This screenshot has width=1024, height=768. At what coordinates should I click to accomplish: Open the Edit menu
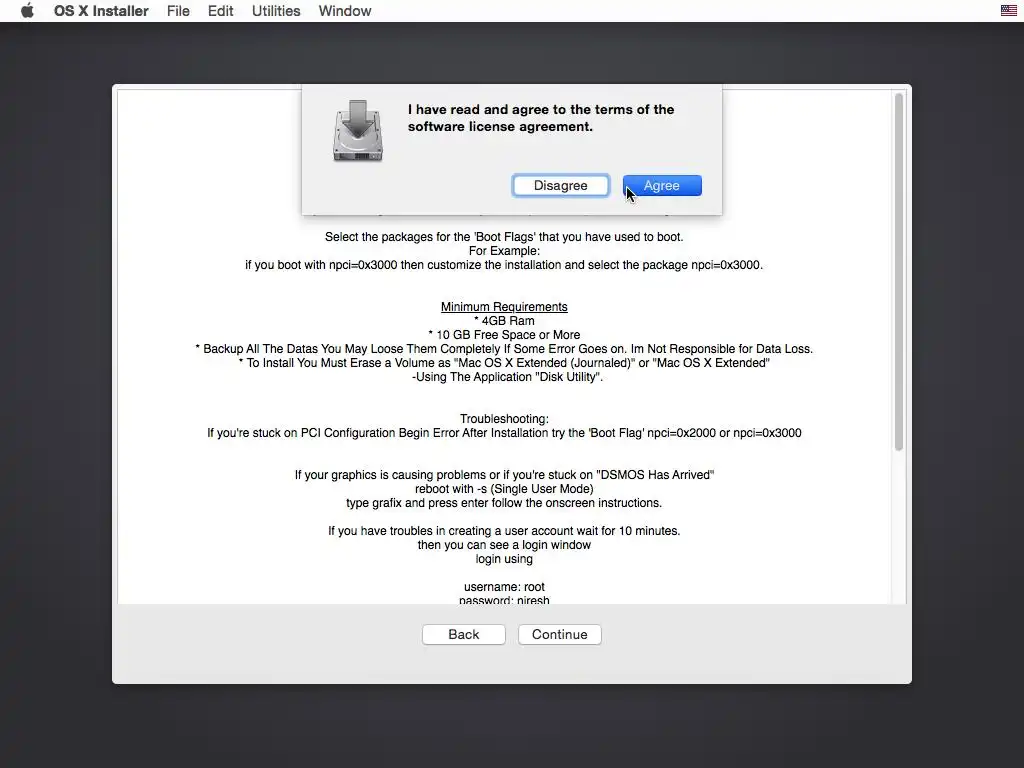[x=220, y=11]
